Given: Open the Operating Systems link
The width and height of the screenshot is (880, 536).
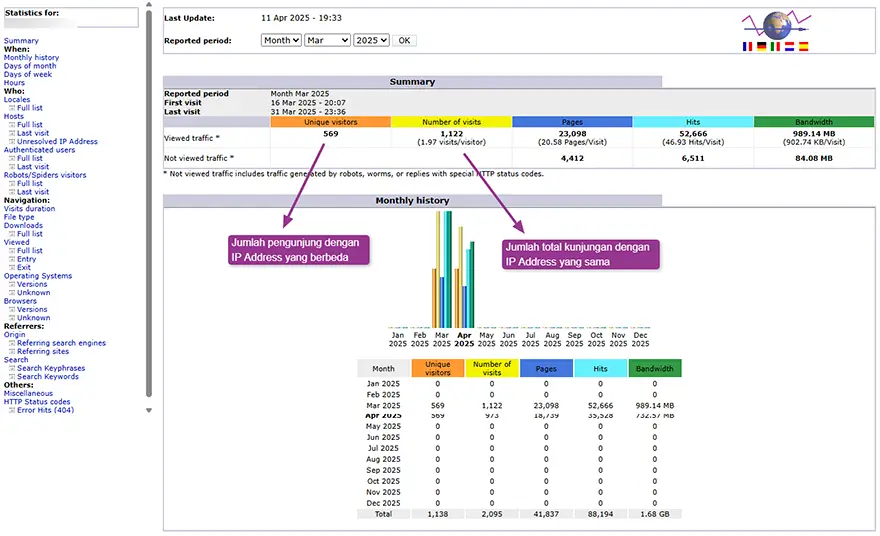Looking at the screenshot, I should tap(38, 276).
